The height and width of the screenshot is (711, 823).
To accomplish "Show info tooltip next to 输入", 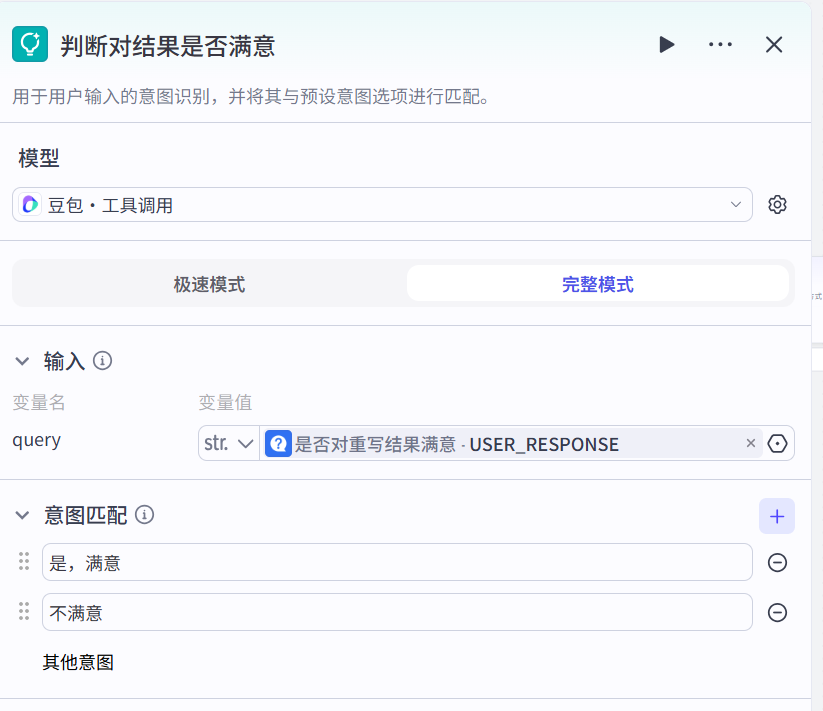I will coord(102,361).
